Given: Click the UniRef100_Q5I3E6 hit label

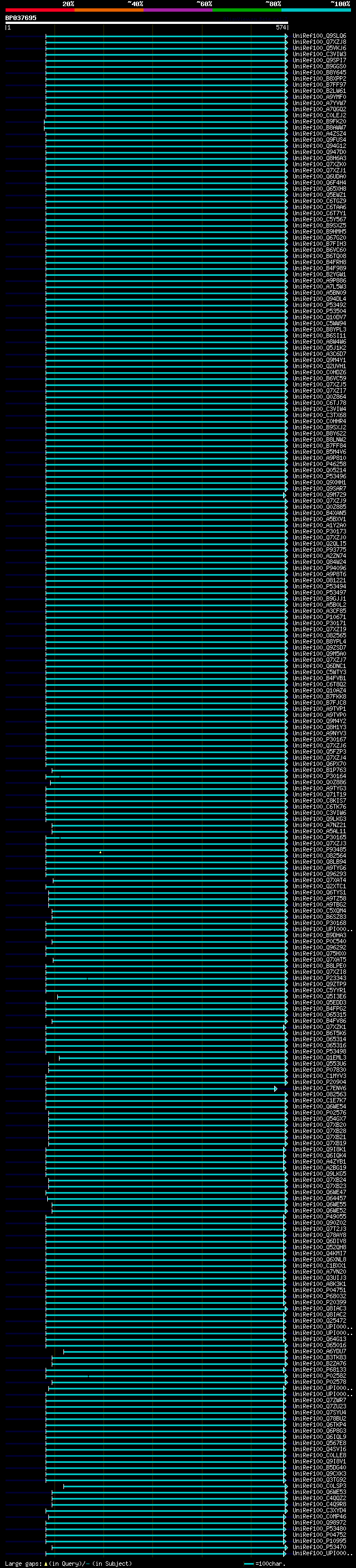Looking at the screenshot, I should 319,996.
